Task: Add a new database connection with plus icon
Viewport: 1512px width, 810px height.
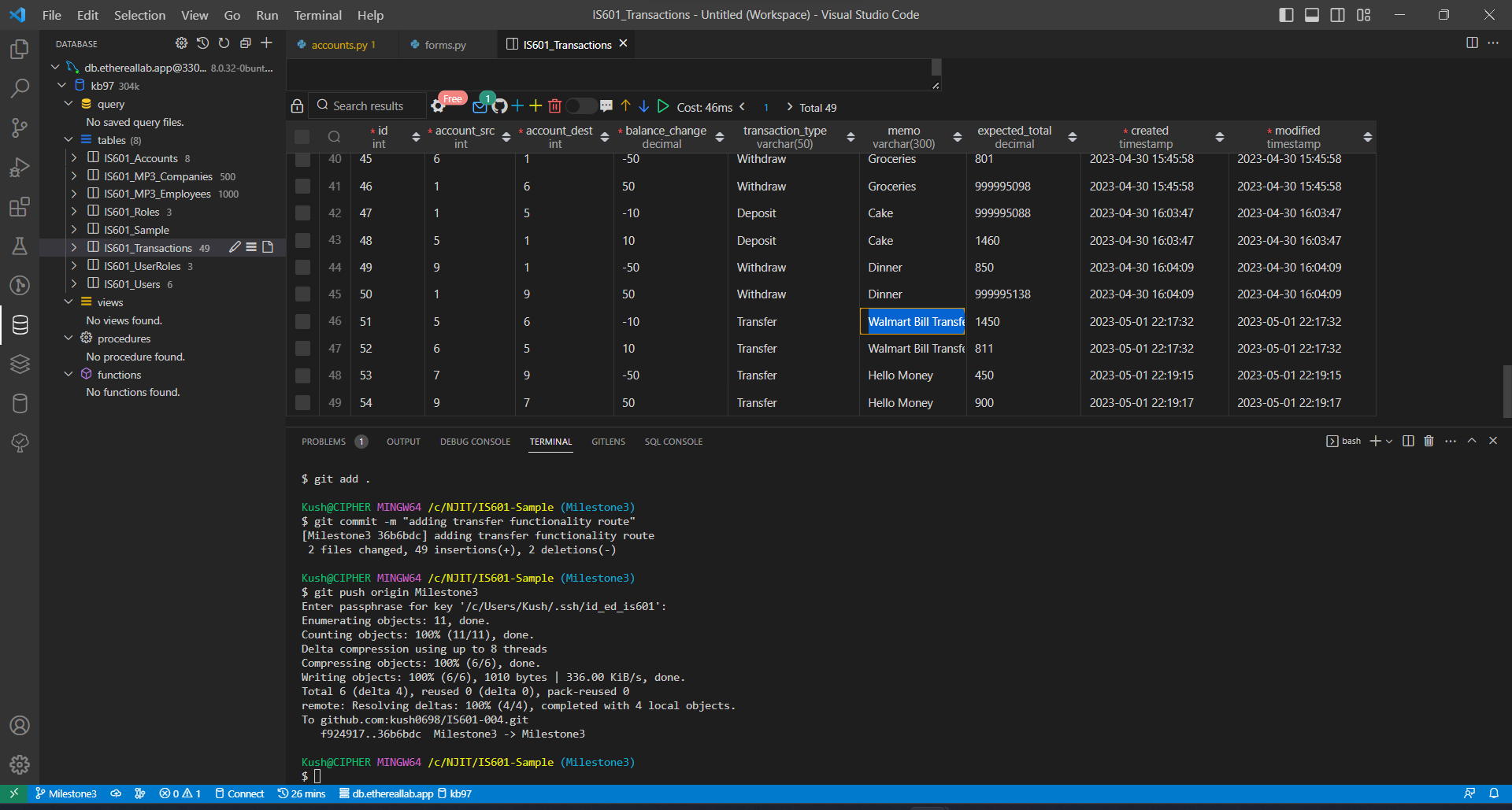Action: [266, 43]
